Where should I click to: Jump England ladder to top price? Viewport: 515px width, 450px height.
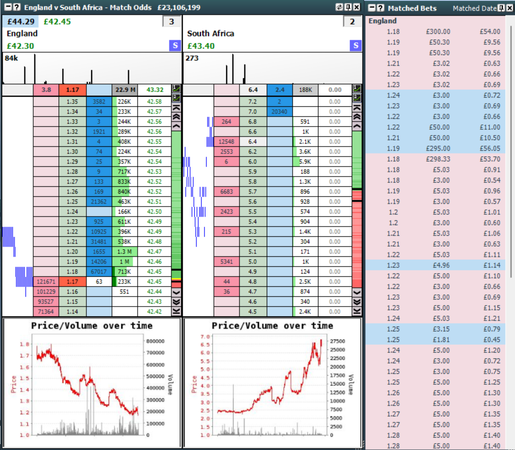click(176, 108)
